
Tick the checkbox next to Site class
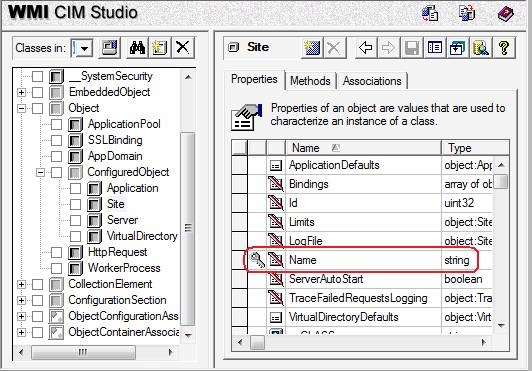coord(75,204)
